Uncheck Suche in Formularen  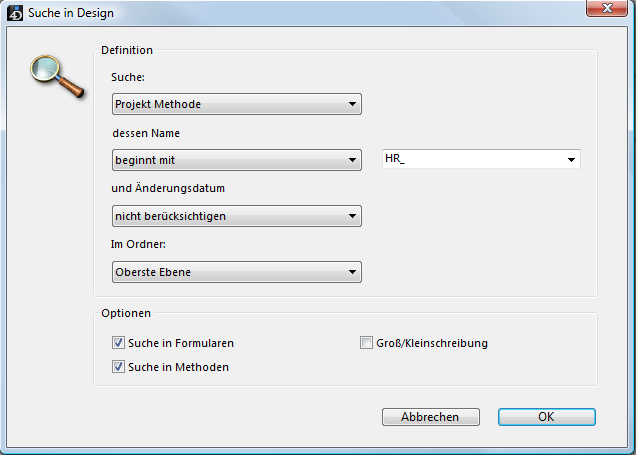tap(120, 343)
